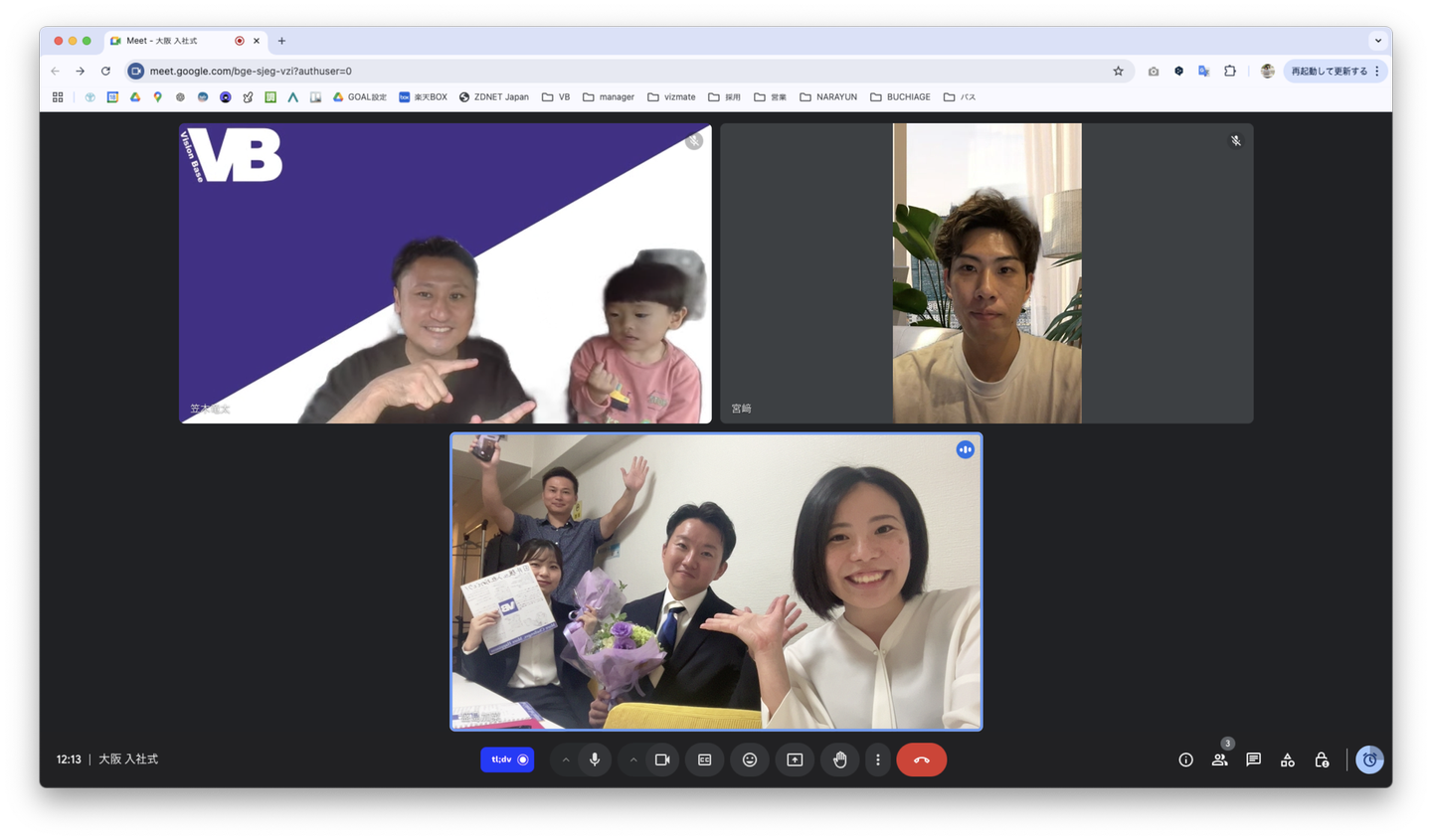Screen dimensions: 1432x840
Task: Expand audio settings chevron beside microphone
Action: click(x=566, y=759)
